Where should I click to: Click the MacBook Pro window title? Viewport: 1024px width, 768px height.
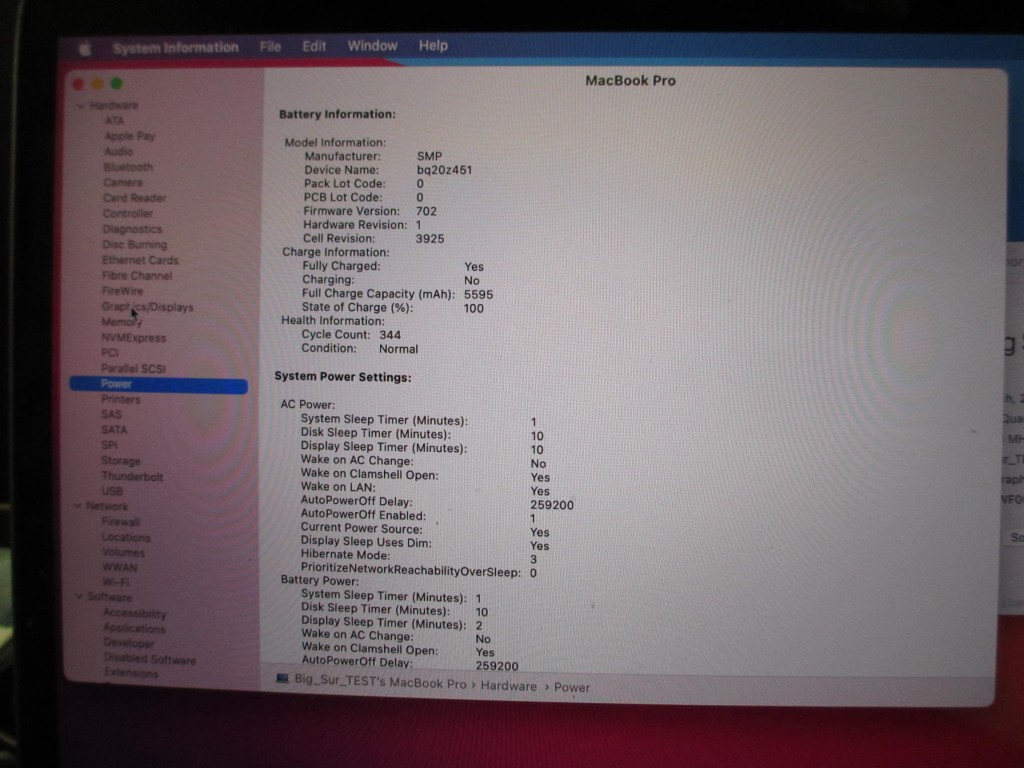tap(630, 80)
